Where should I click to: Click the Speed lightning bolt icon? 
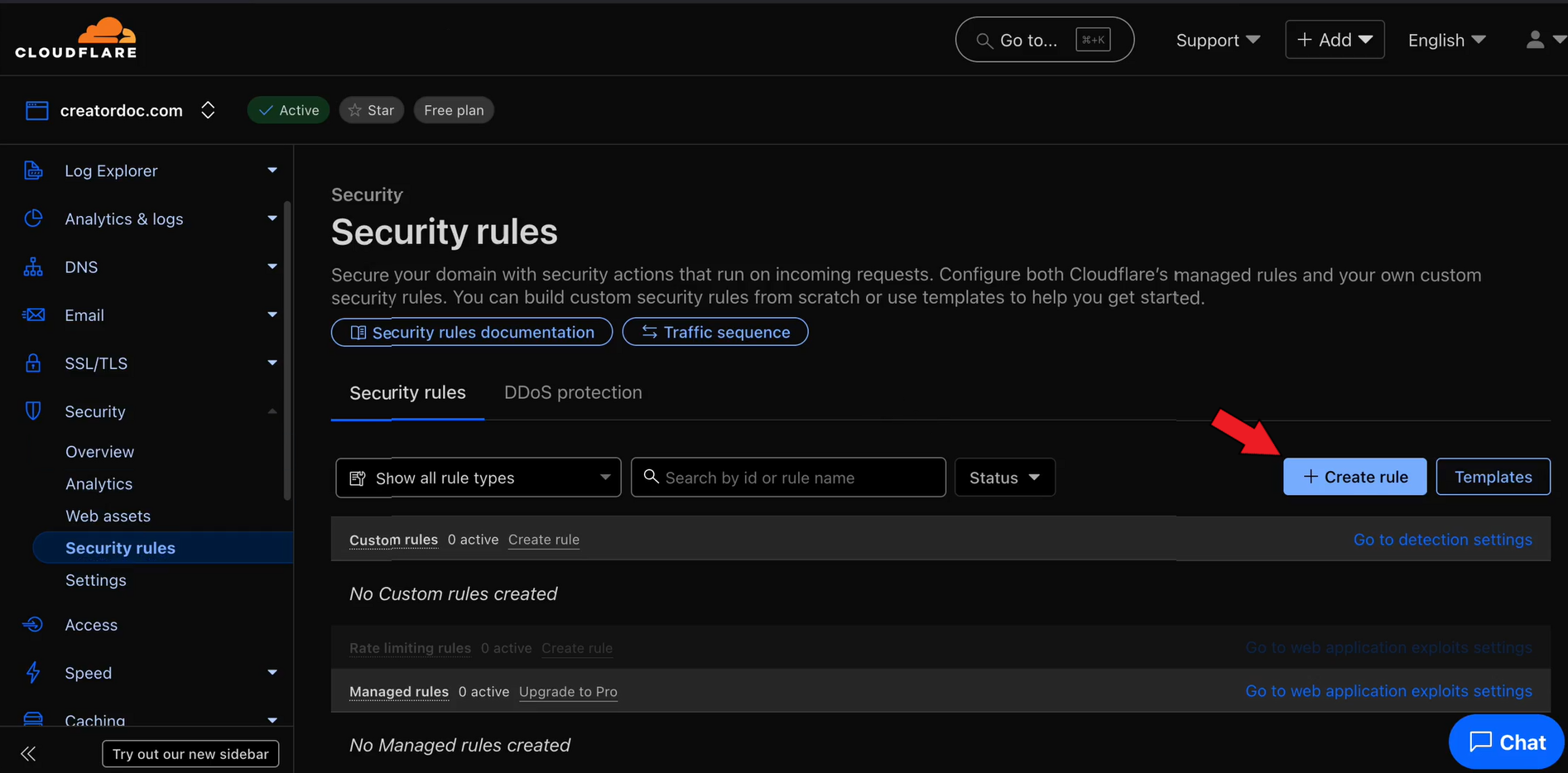click(33, 673)
